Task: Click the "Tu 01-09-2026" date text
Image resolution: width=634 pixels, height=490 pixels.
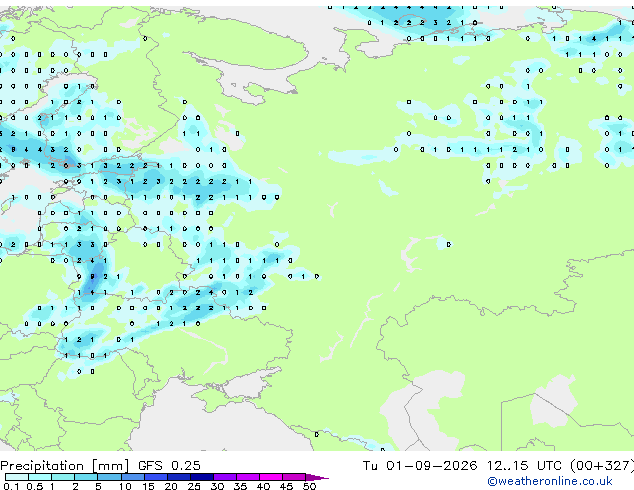Action: click(x=420, y=466)
